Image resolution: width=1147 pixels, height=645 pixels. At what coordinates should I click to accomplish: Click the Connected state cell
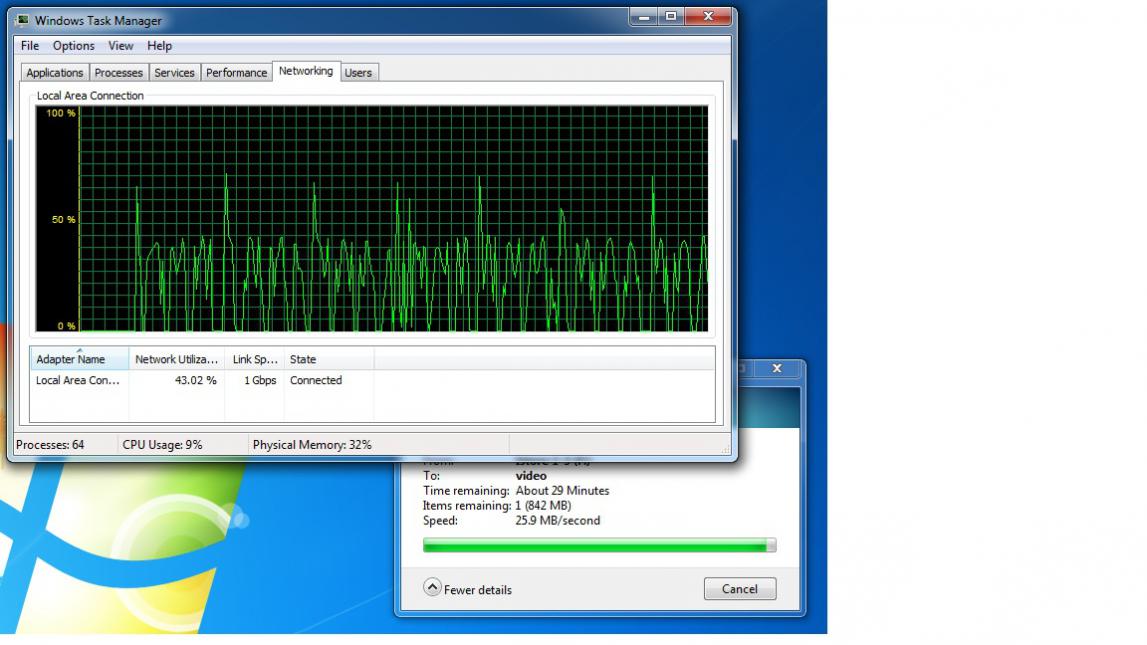(316, 380)
